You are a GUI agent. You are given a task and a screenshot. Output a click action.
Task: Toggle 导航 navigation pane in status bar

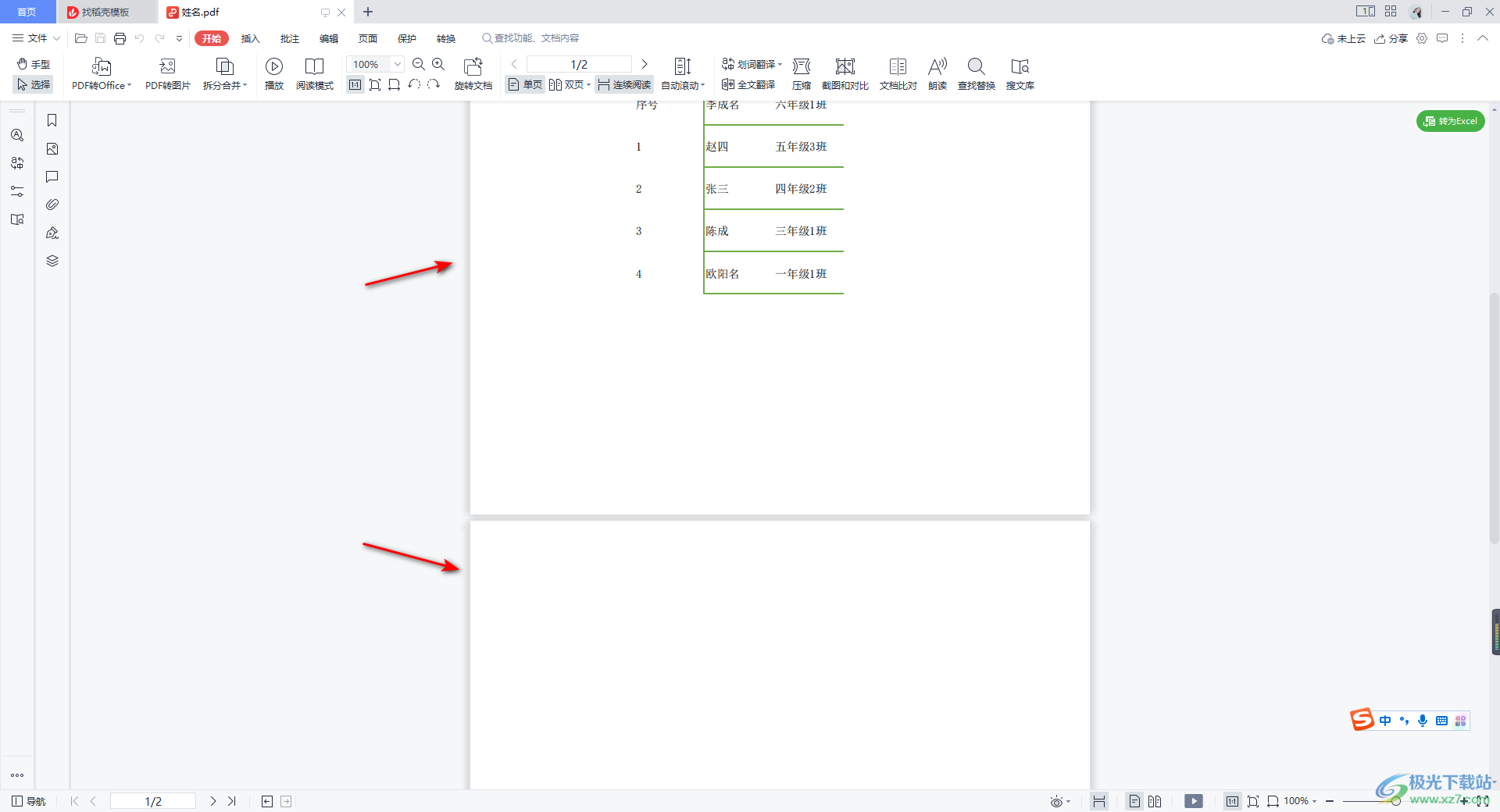tap(28, 801)
